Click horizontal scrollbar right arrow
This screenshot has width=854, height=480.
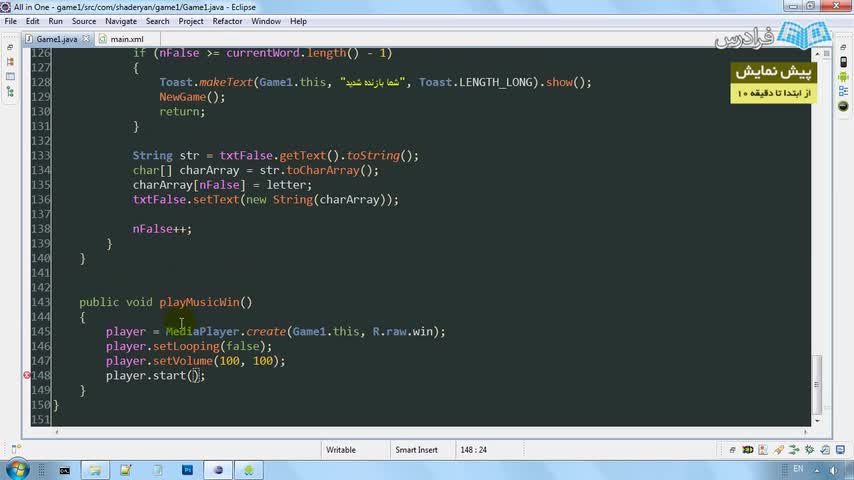point(805,432)
